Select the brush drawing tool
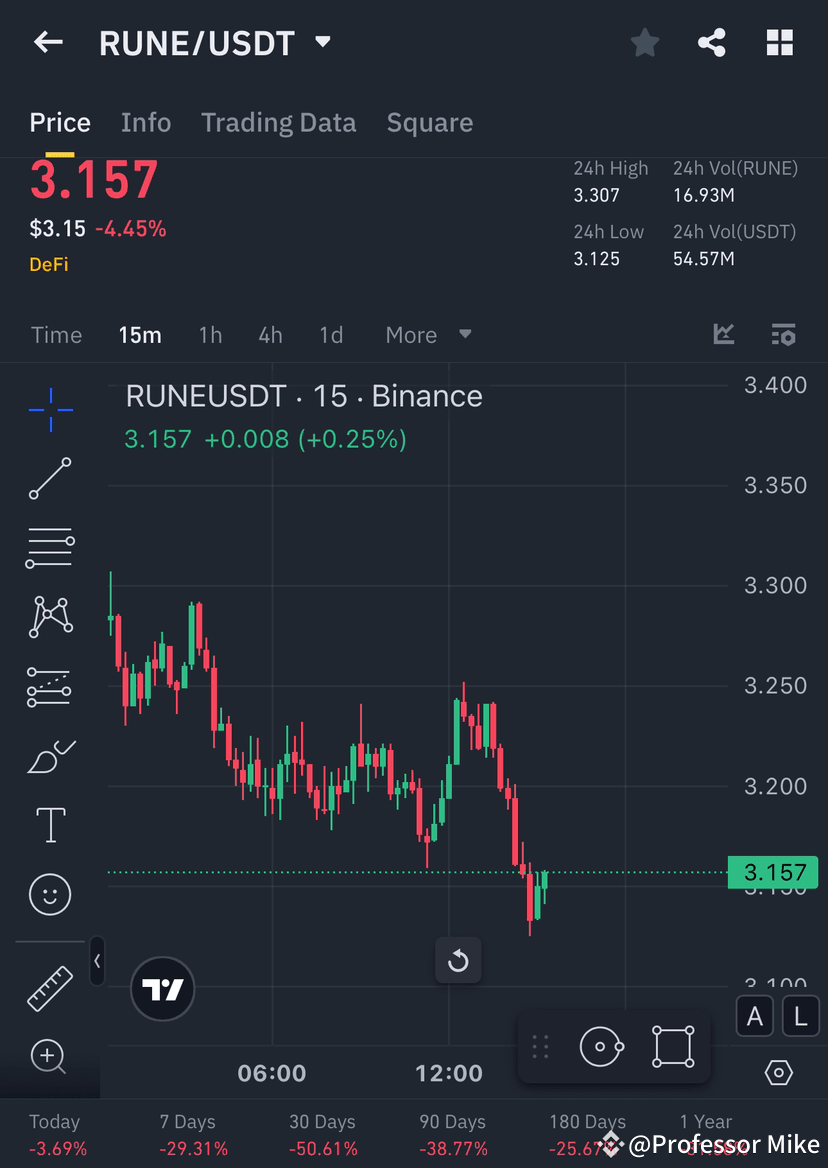Viewport: 828px width, 1168px height. coord(50,757)
